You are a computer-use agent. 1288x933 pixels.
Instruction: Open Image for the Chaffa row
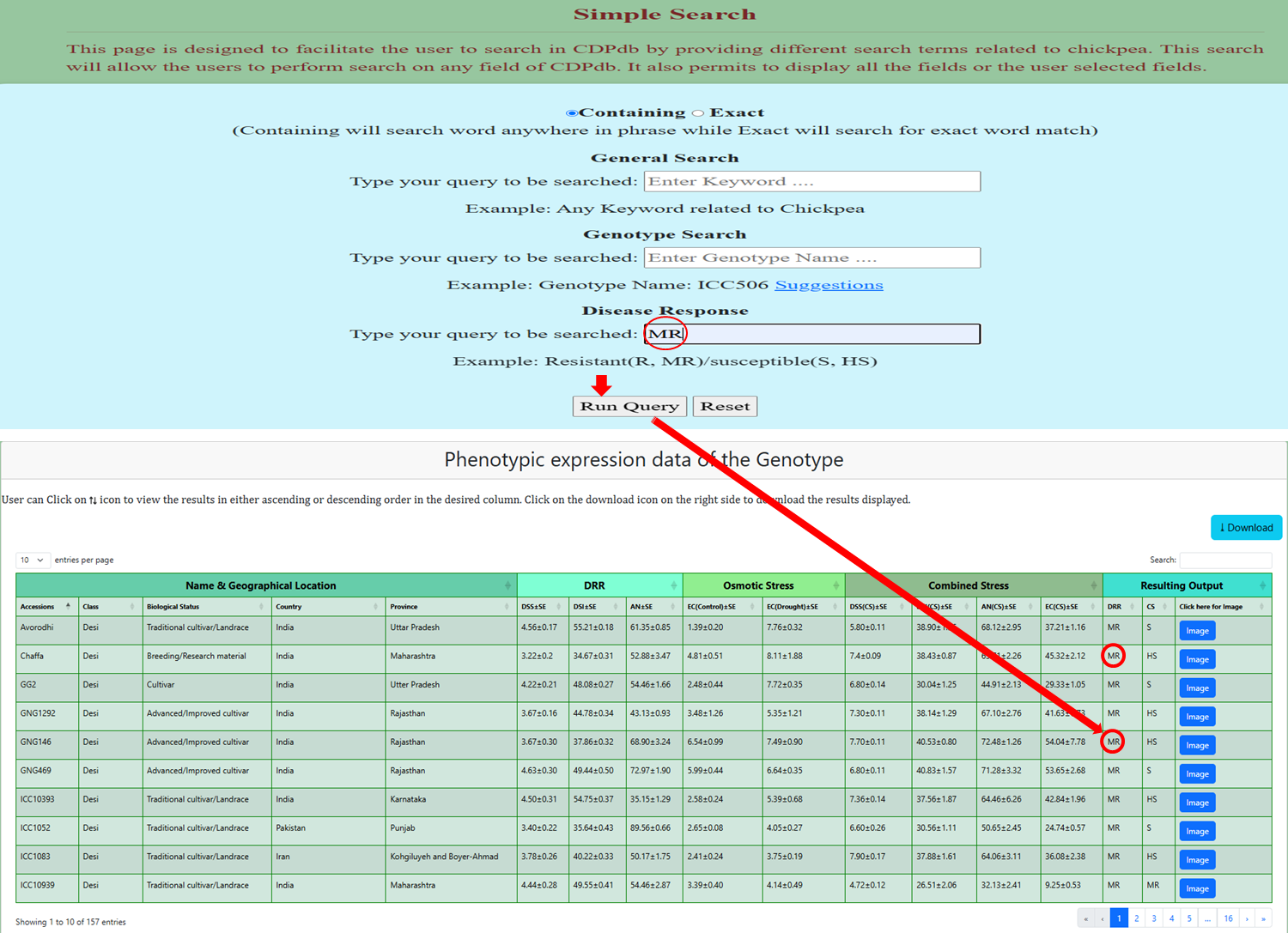1197,659
